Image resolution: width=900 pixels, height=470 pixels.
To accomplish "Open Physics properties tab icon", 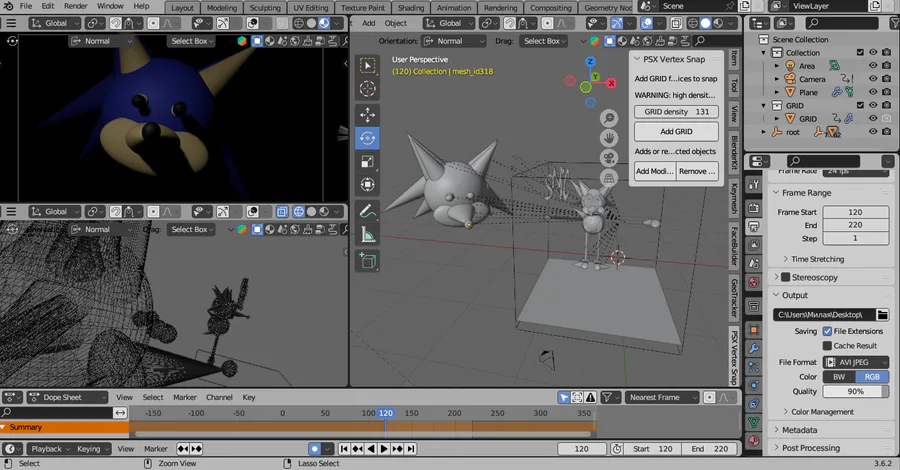I will (x=754, y=385).
